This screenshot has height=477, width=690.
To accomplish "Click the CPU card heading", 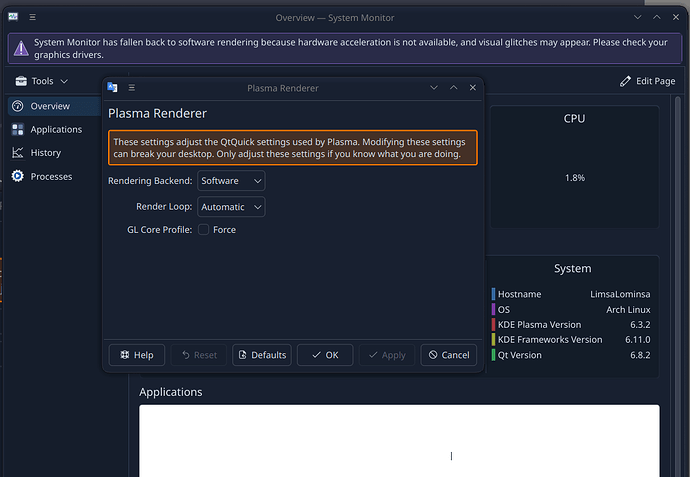I will (x=574, y=119).
